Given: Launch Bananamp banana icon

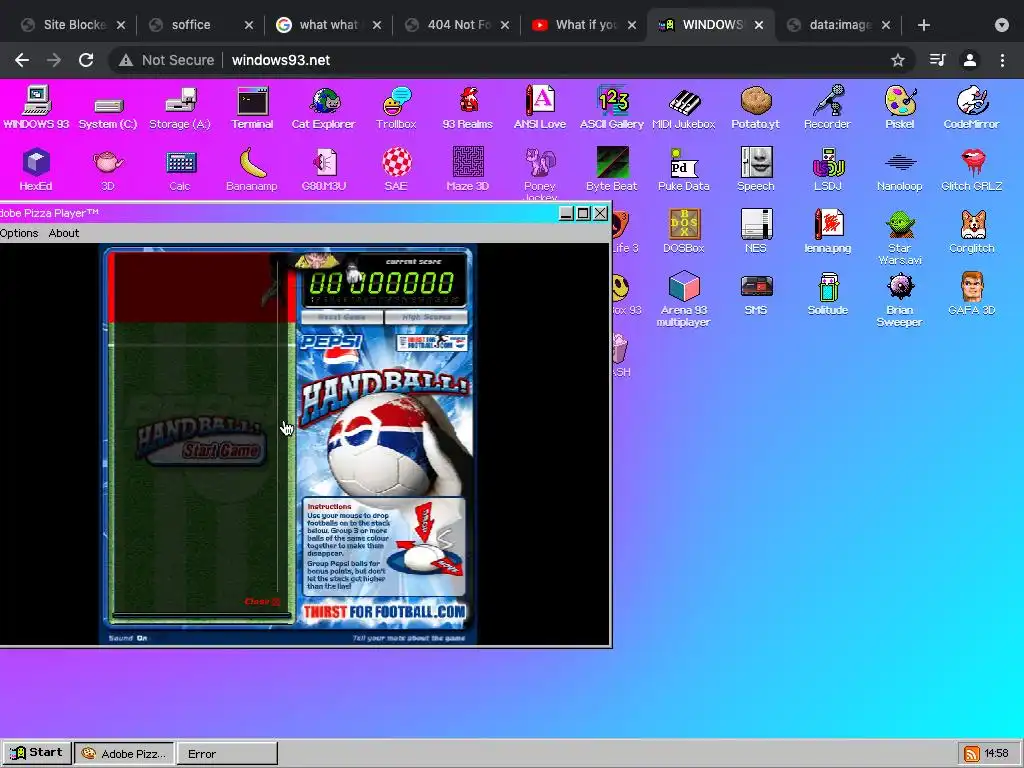Looking at the screenshot, I should (252, 170).
